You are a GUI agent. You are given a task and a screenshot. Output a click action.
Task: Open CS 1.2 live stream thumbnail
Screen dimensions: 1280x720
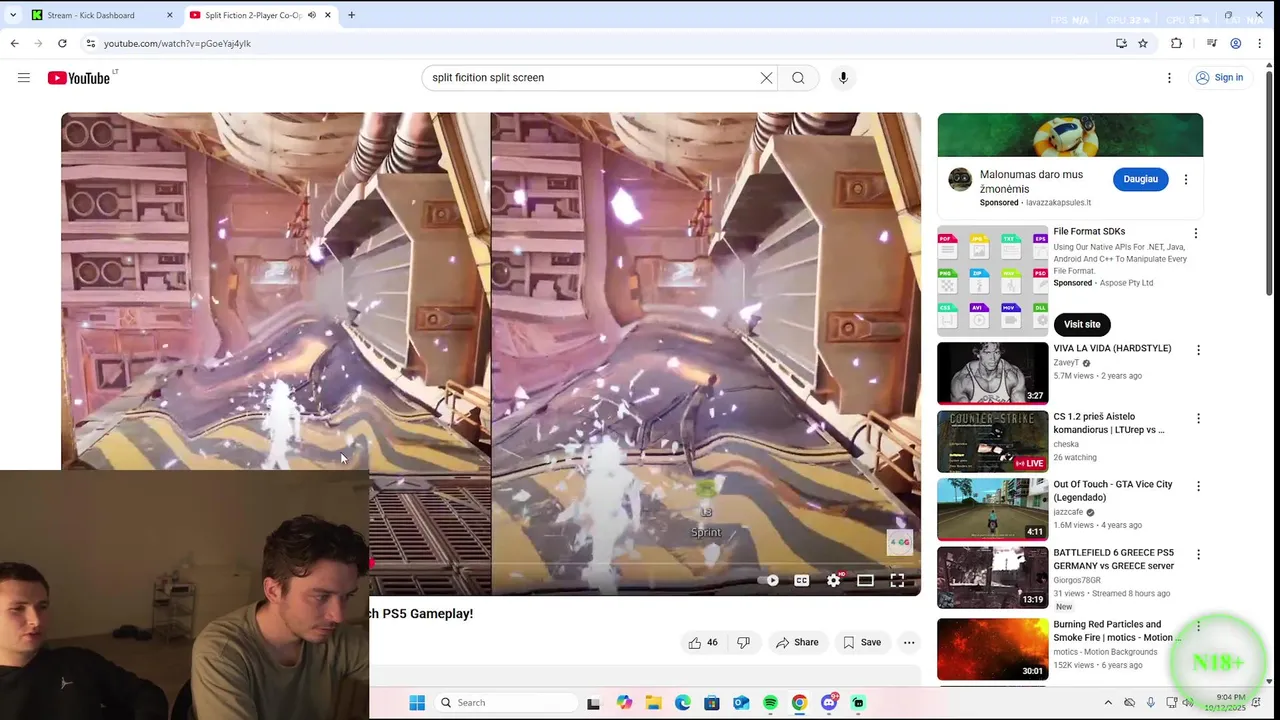click(992, 441)
